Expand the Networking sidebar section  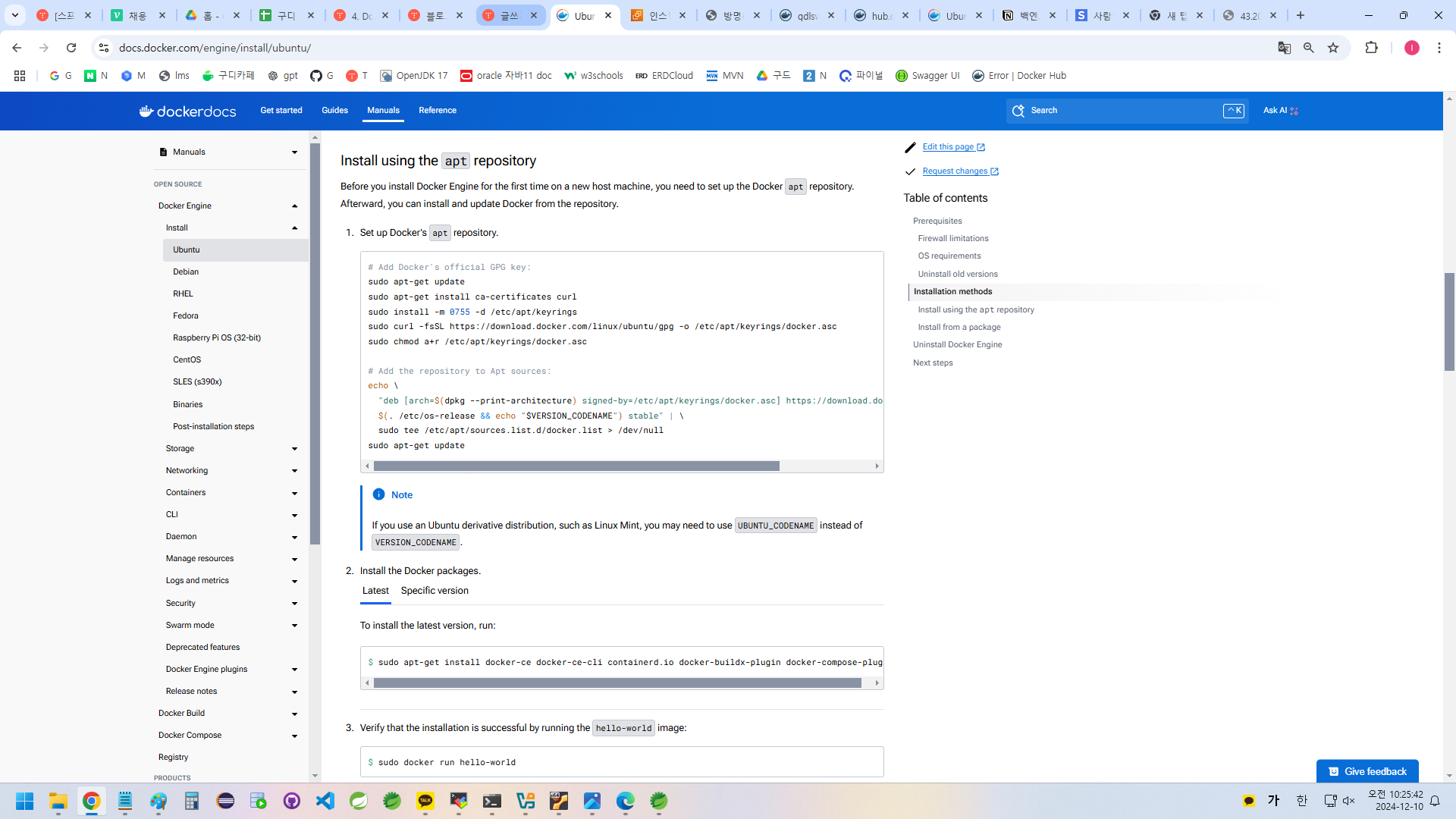click(295, 471)
